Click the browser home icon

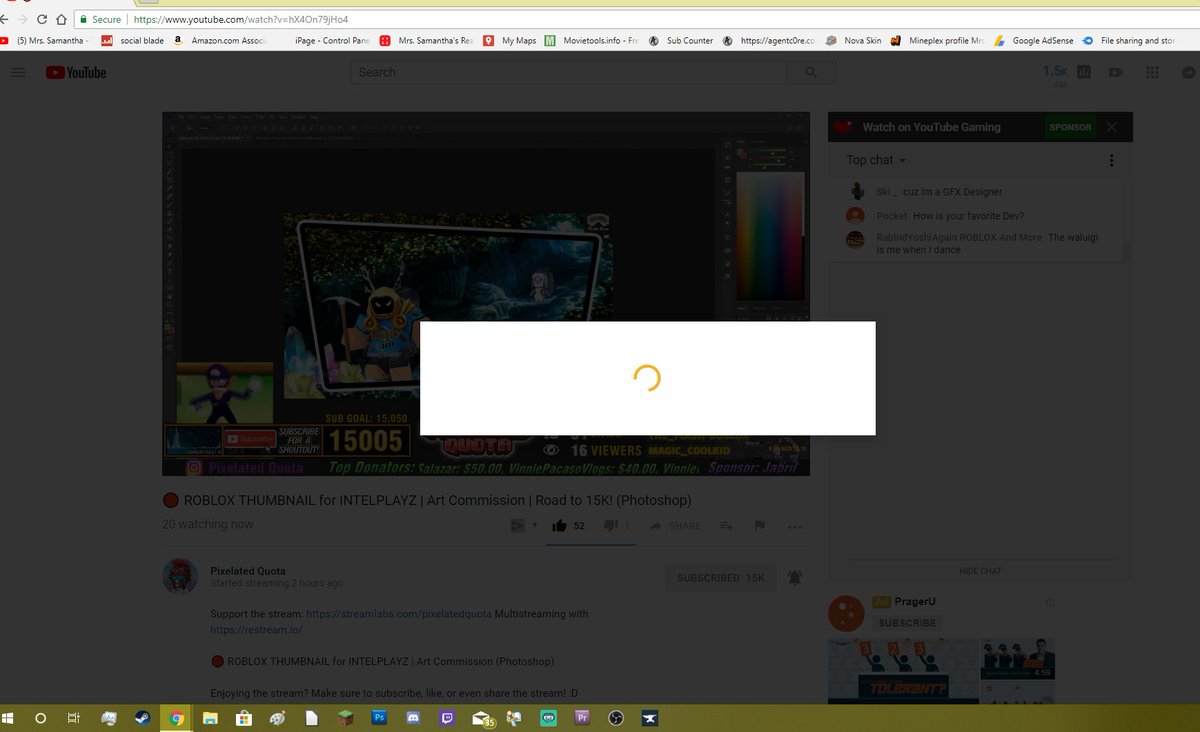61,19
